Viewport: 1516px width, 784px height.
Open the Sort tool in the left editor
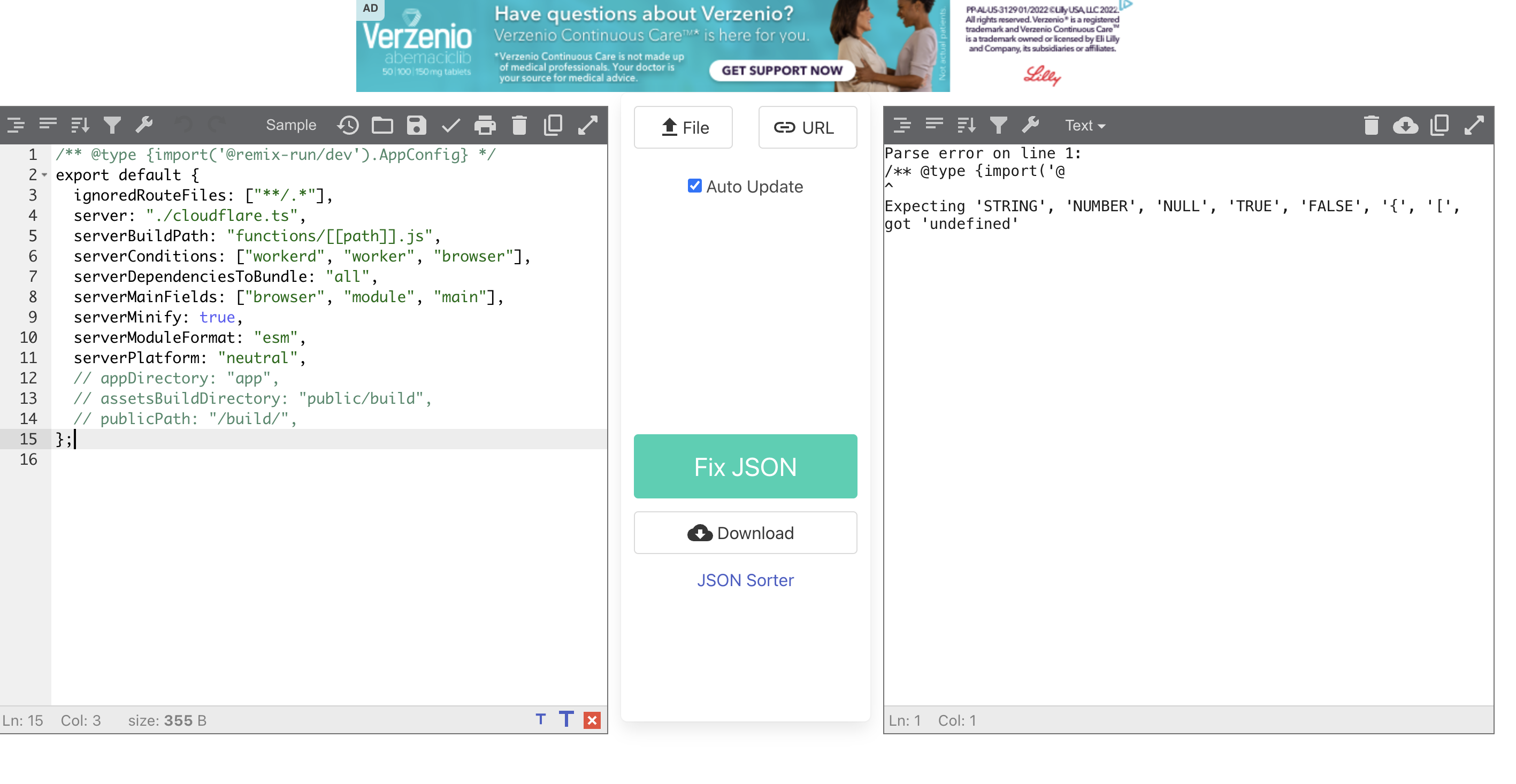80,125
